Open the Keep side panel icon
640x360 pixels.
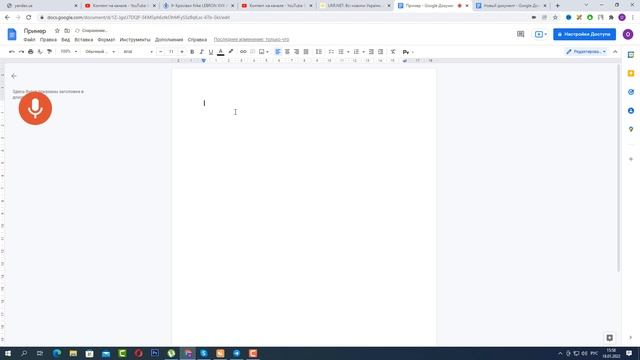click(x=631, y=73)
